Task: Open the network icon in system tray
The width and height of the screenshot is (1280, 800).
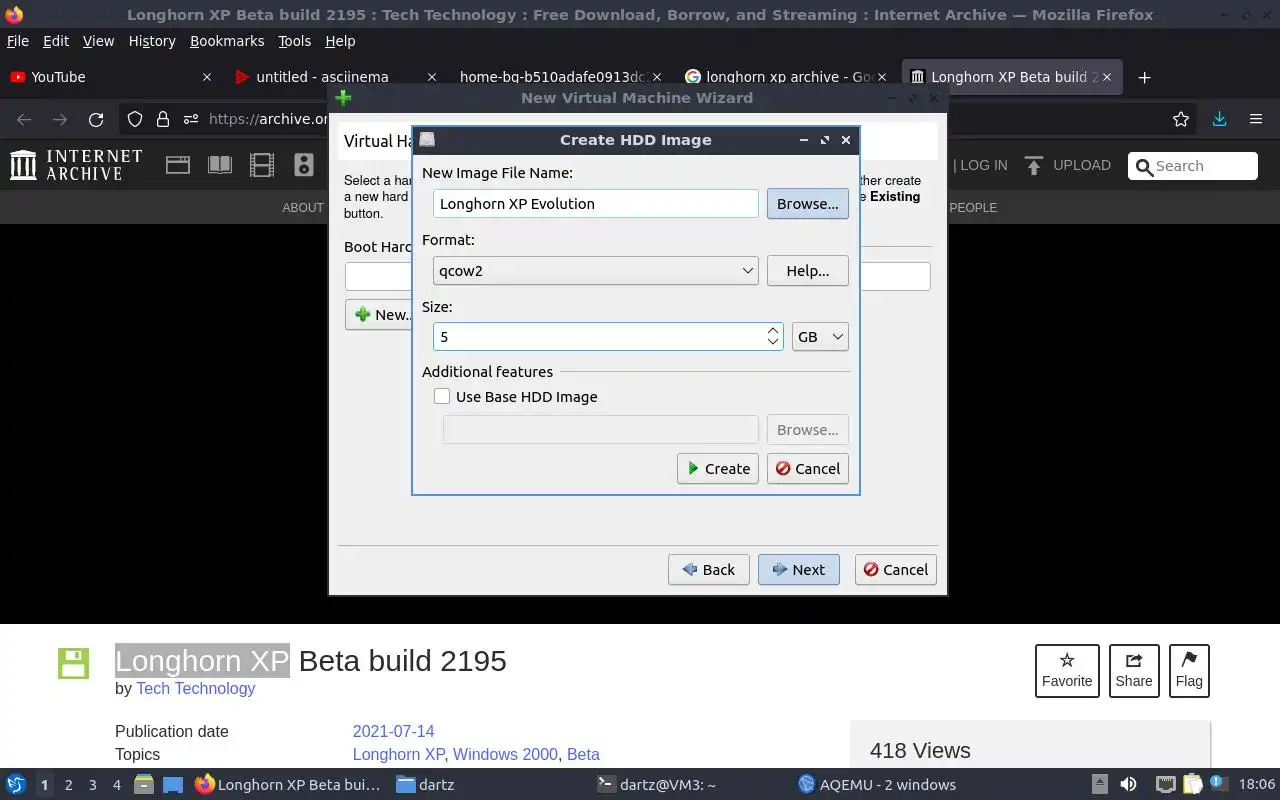Action: pos(1165,785)
